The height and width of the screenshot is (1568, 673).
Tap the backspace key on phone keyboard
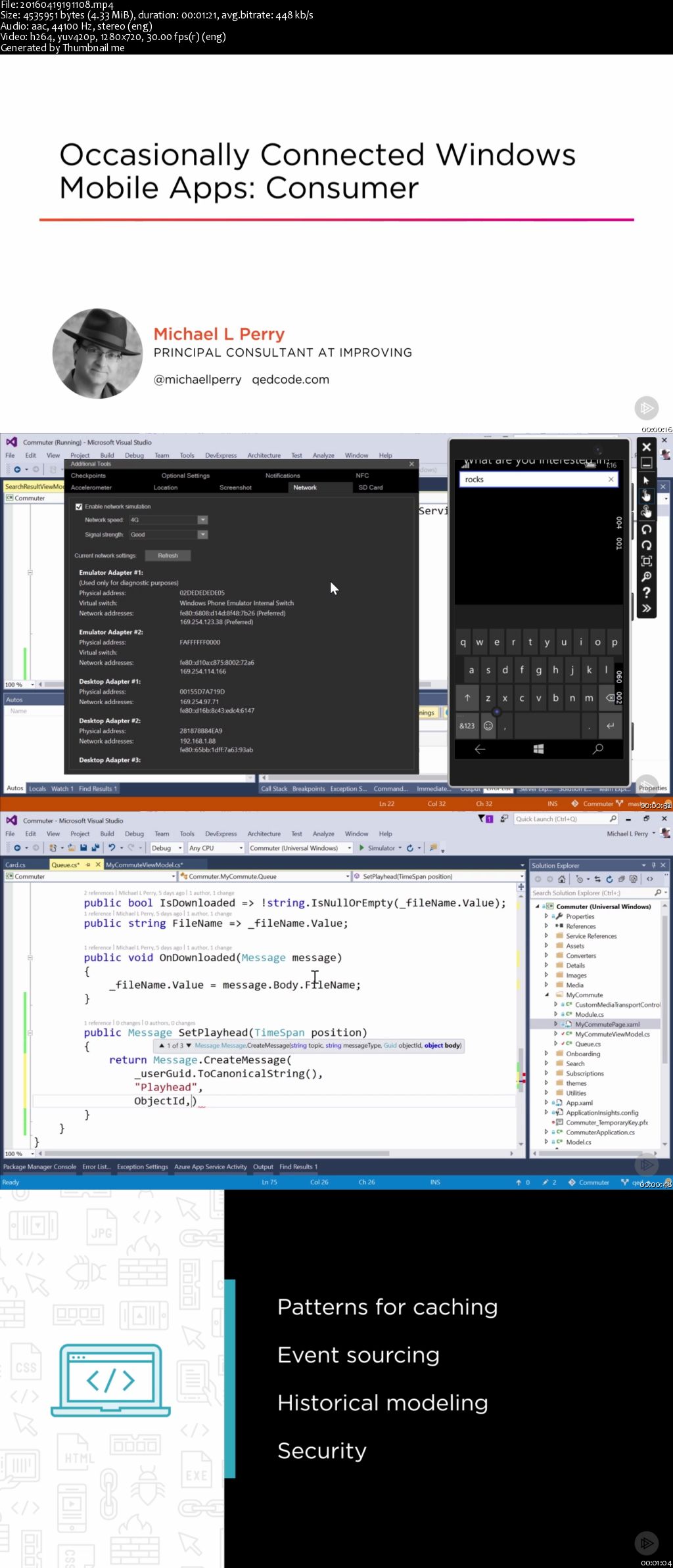coord(609,698)
